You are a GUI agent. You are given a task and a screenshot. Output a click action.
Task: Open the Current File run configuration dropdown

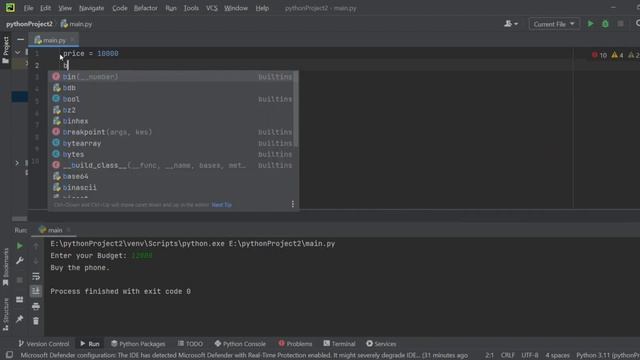coord(554,24)
